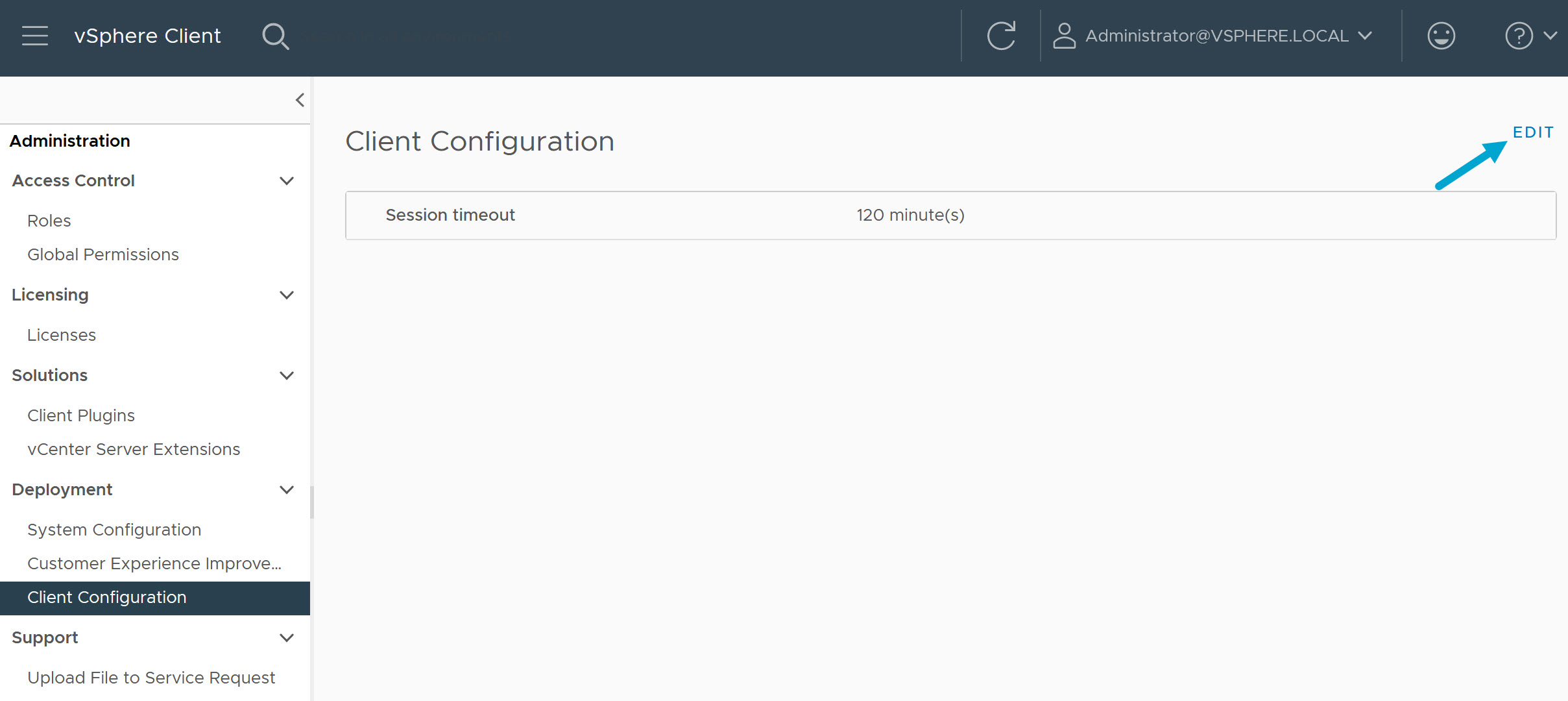Viewport: 1568px width, 701px height.
Task: Open the Licensing section dropdown
Action: pos(287,295)
